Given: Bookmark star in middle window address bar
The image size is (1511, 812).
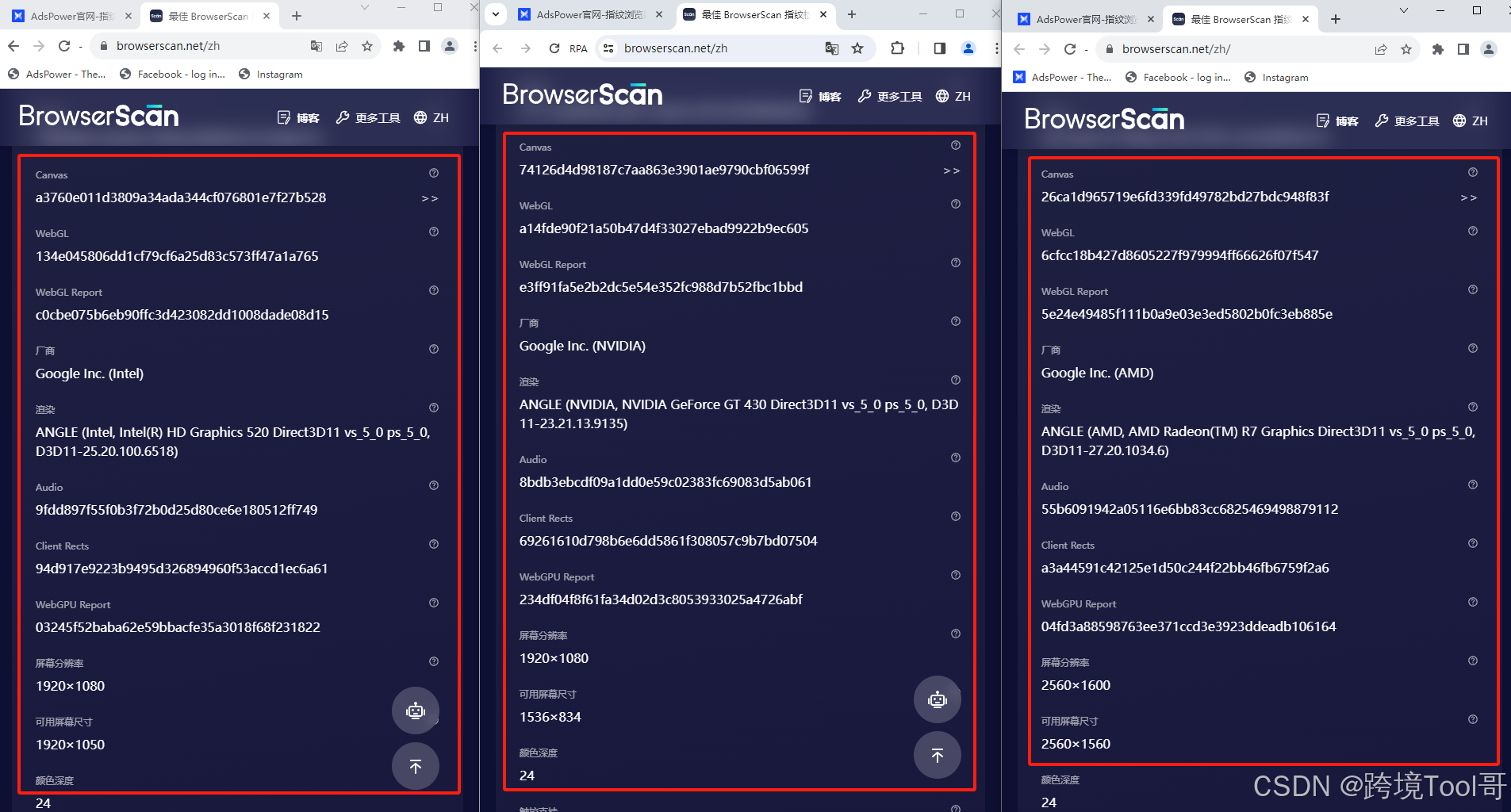Looking at the screenshot, I should point(857,48).
